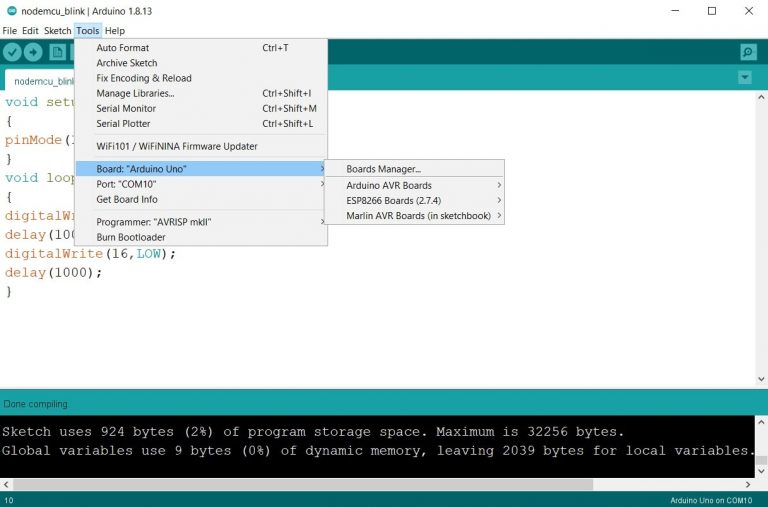This screenshot has height=507, width=768.
Task: Open the Sketch menu in menu bar
Action: point(58,31)
